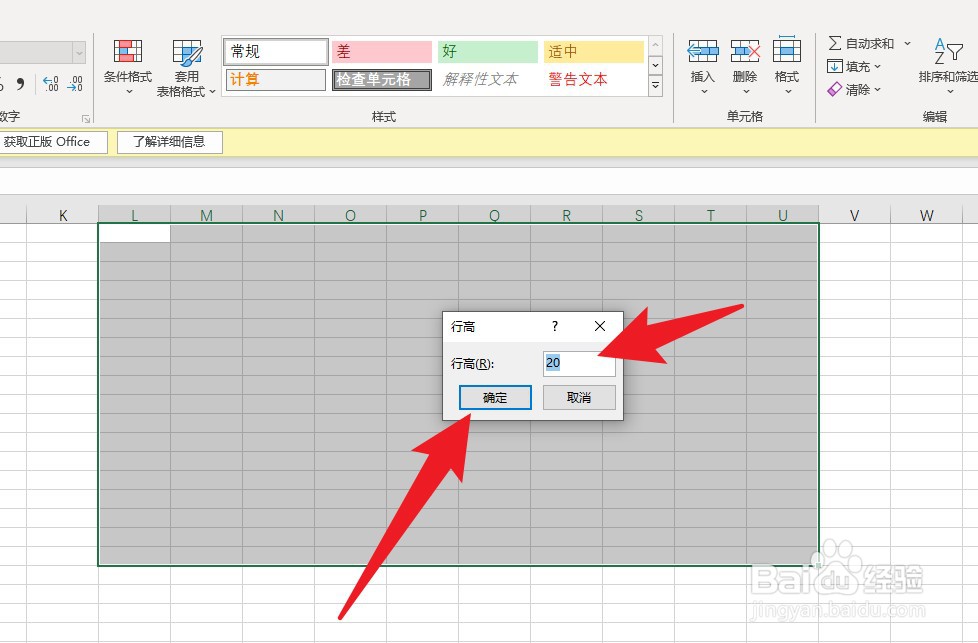This screenshot has width=978, height=643.
Task: Open Conditional Formatting icon
Action: [x=127, y=51]
